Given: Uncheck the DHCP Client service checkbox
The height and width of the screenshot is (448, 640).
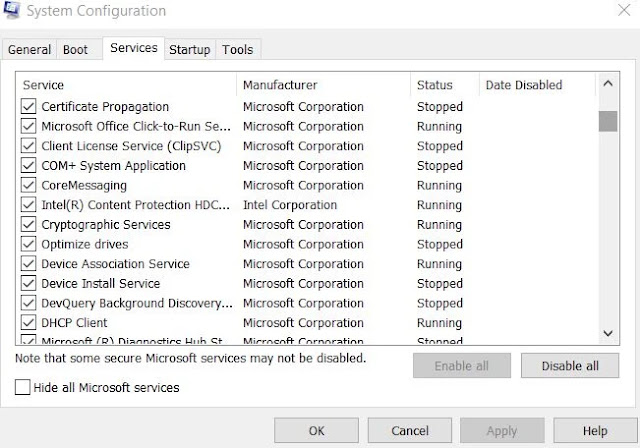Looking at the screenshot, I should [x=28, y=323].
